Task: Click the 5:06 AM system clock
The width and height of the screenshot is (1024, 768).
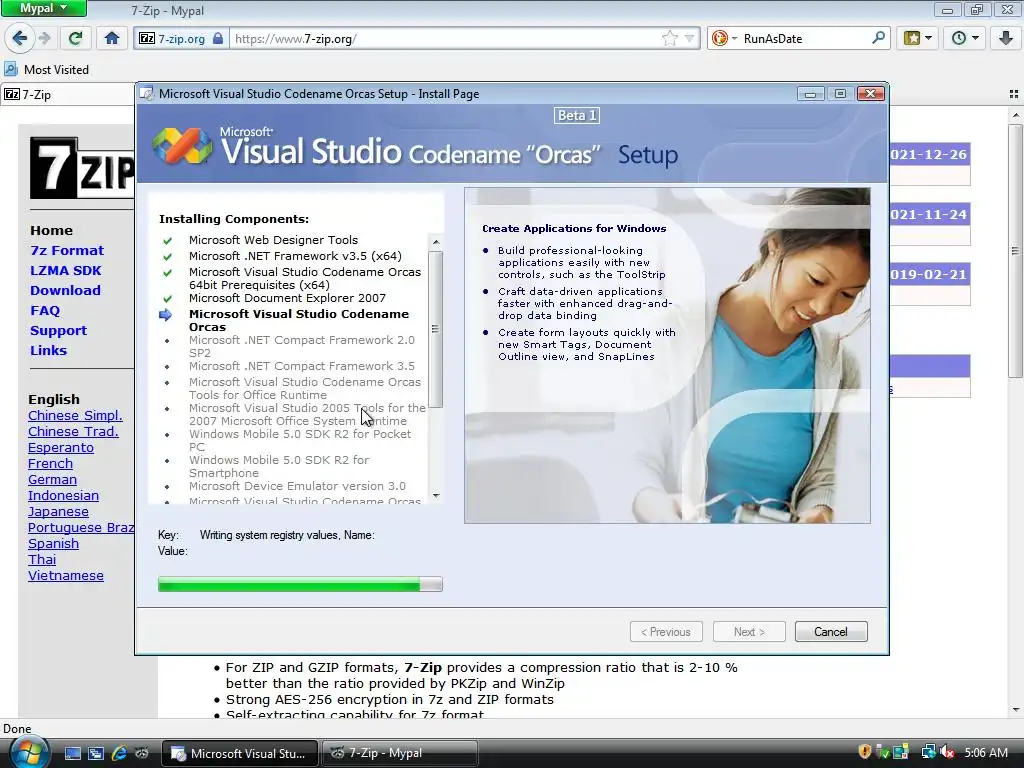Action: (986, 752)
